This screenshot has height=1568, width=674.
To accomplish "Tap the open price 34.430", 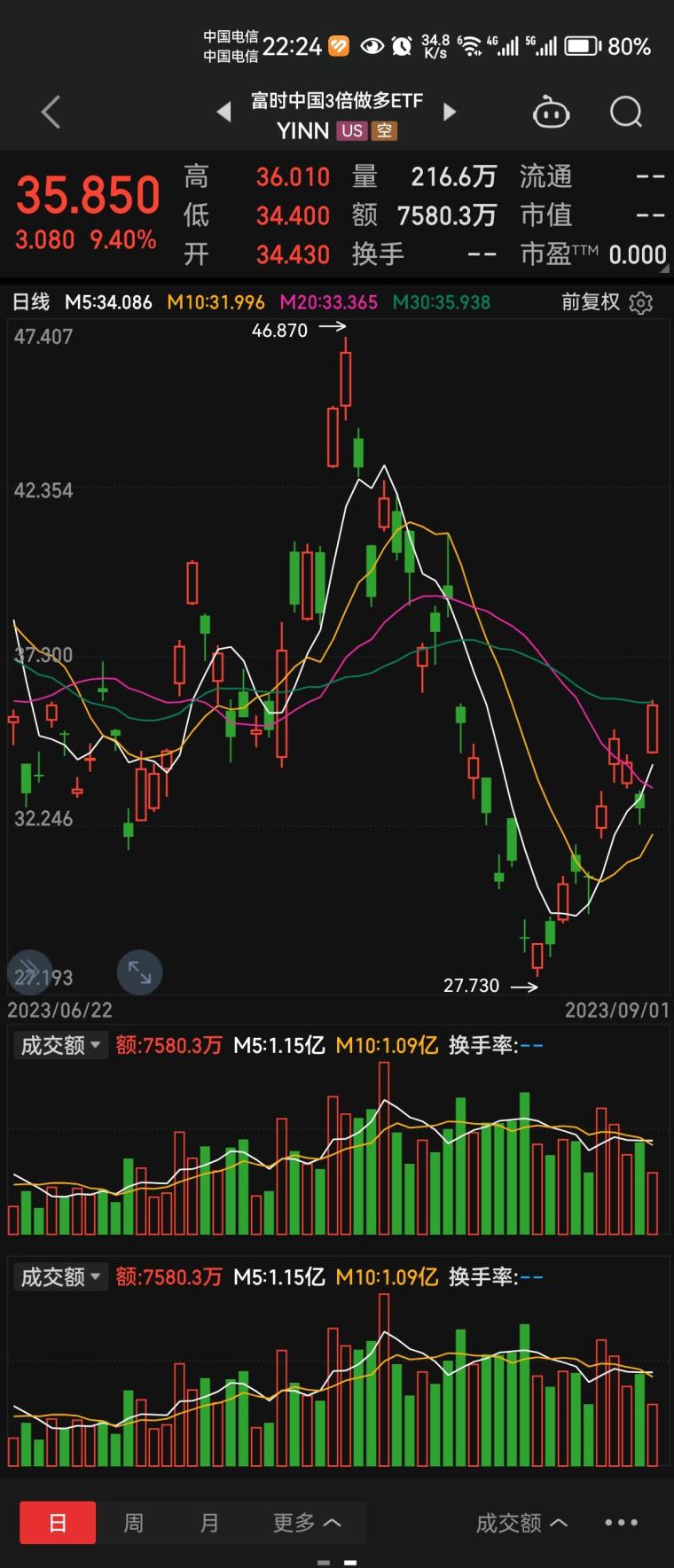I will [x=293, y=254].
